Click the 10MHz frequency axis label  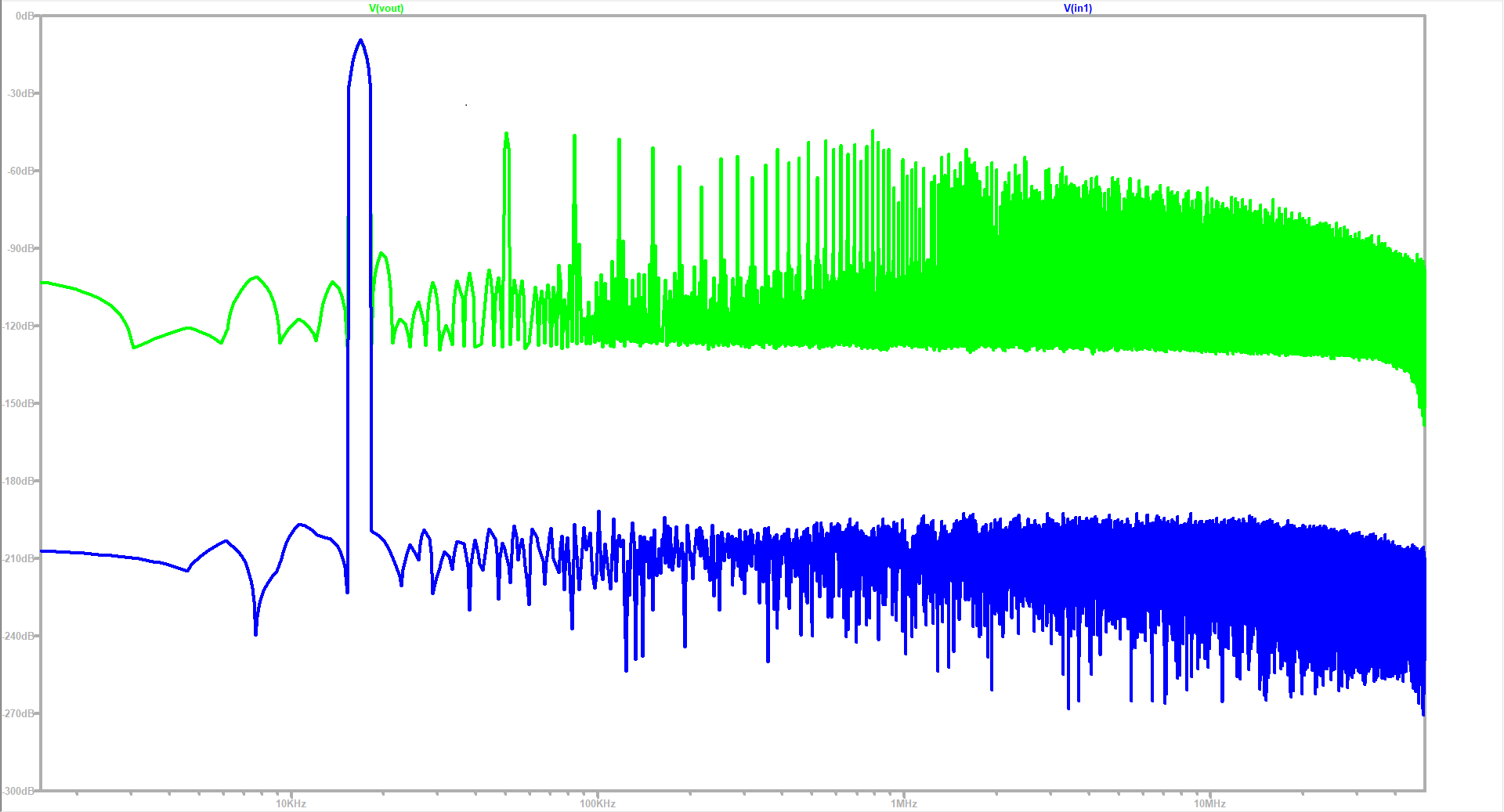click(1209, 803)
